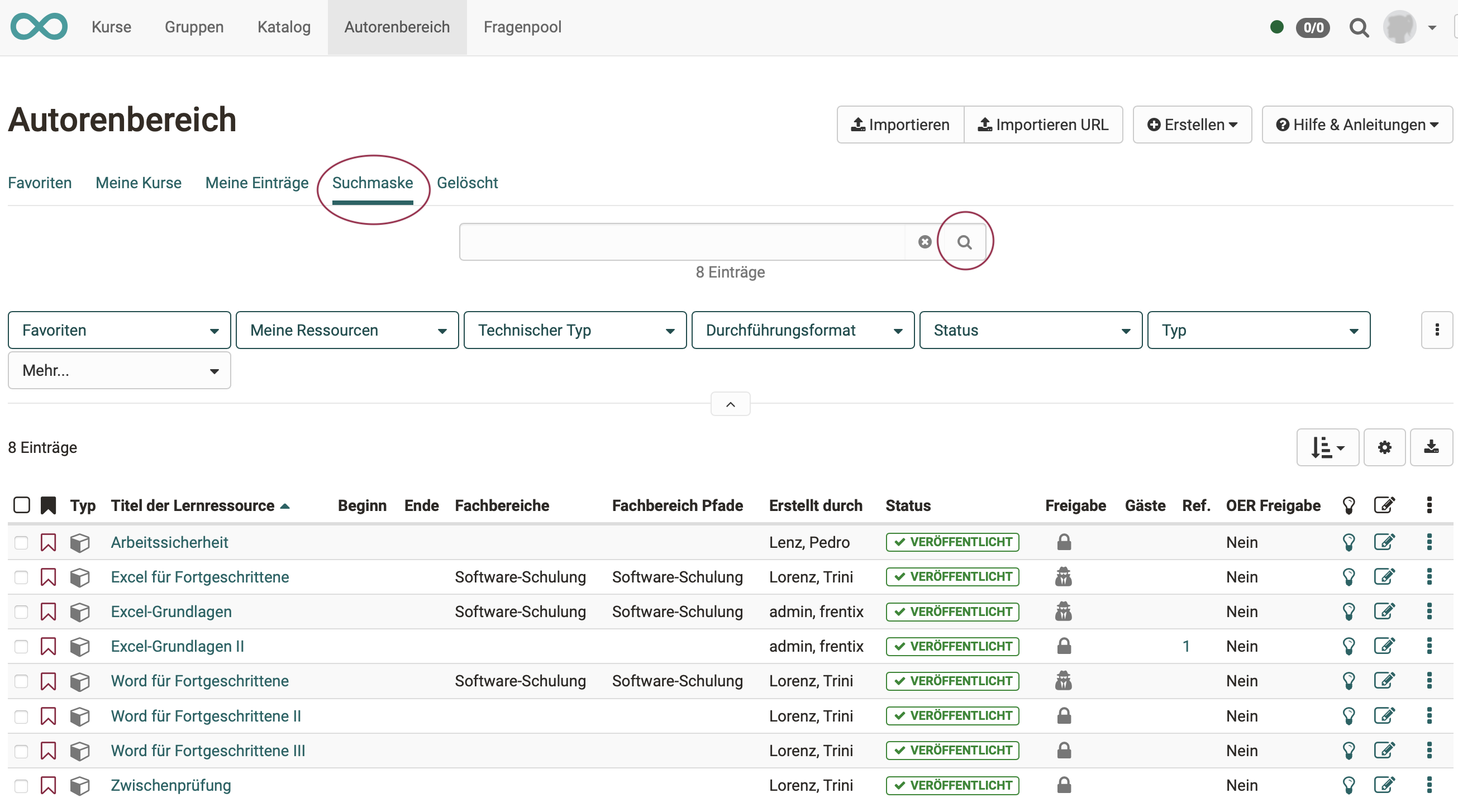This screenshot has width=1458, height=812.
Task: Bookmark the Arbeitssicherheit entry
Action: coord(48,543)
